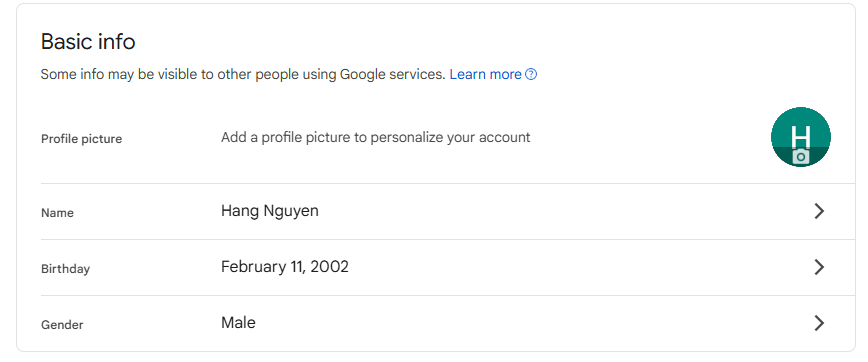Click the Hang Nguyen name value
Screen dimensions: 868x362
coord(270,211)
